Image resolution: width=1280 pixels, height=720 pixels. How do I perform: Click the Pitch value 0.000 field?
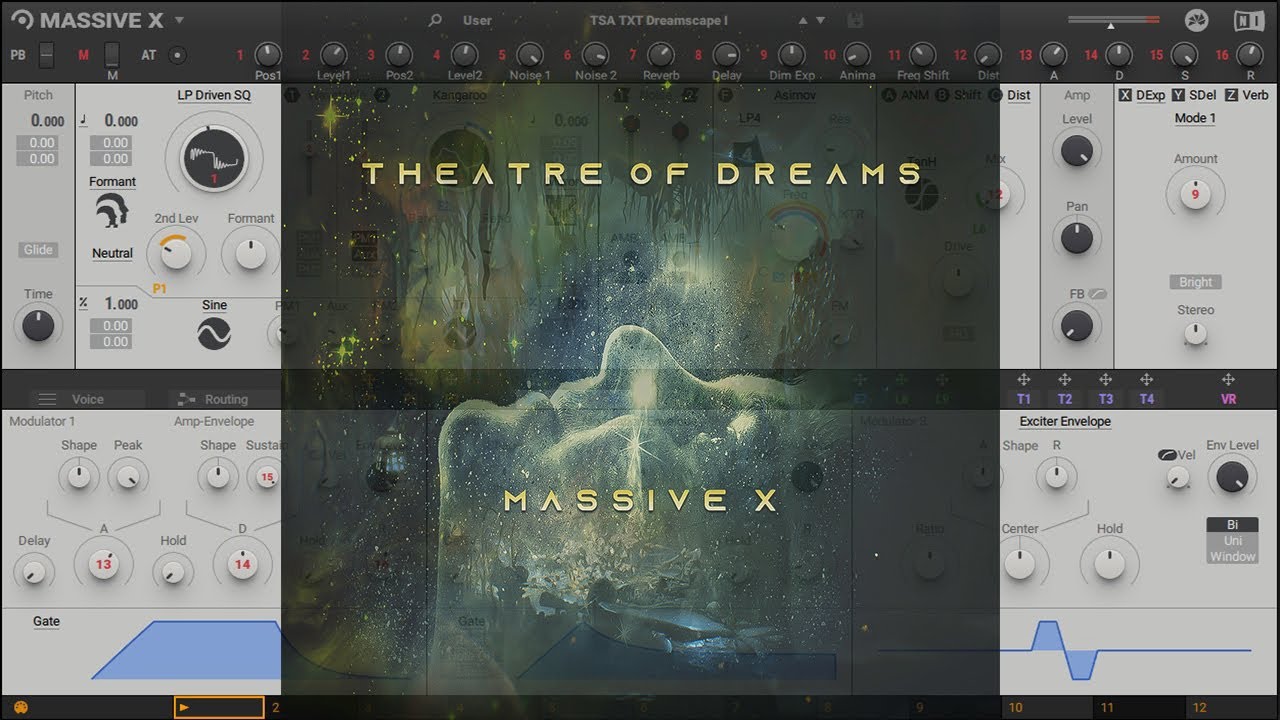click(47, 121)
